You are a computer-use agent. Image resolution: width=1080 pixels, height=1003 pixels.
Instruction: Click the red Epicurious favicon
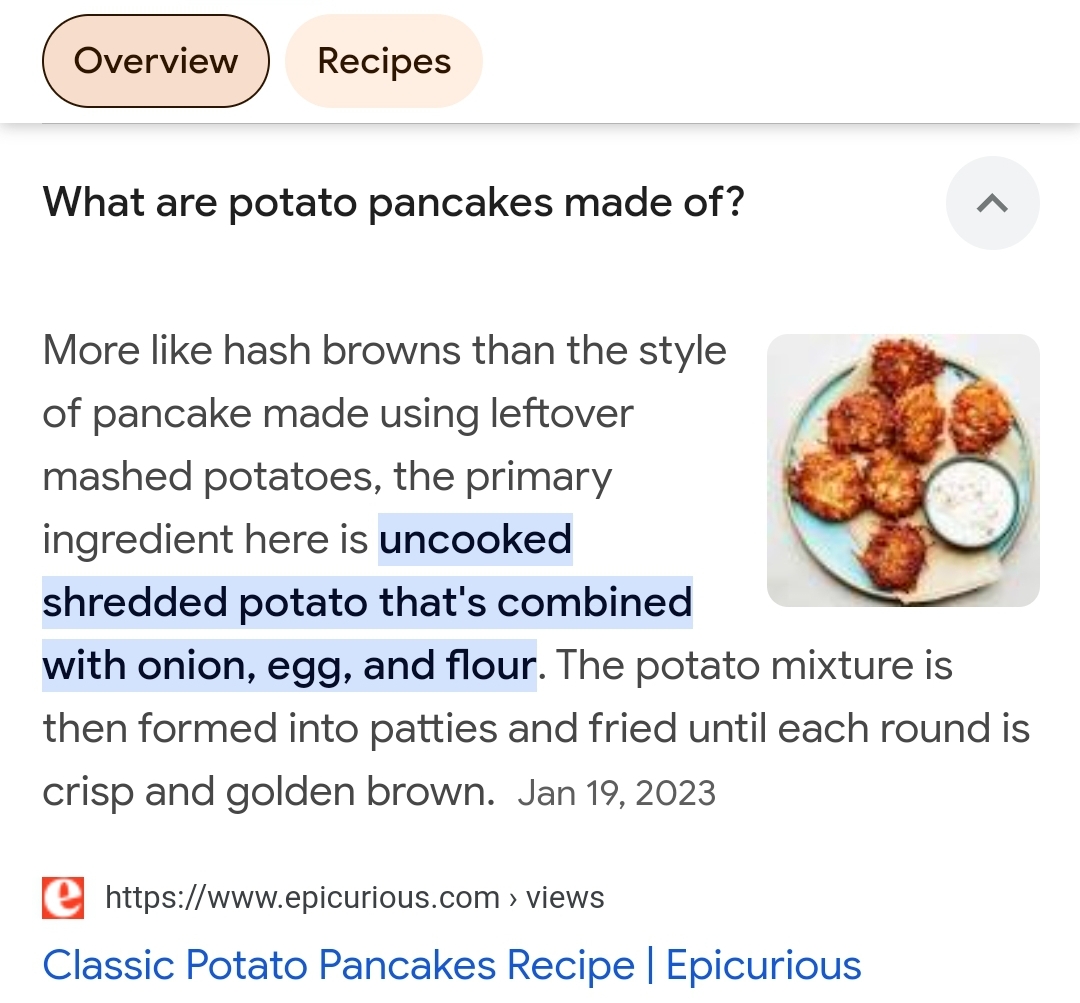(63, 897)
